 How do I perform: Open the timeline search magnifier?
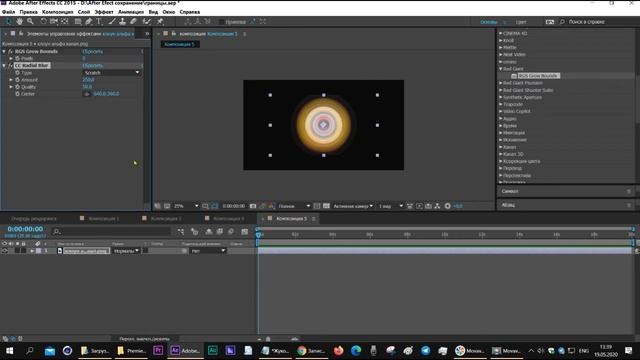coord(57,231)
